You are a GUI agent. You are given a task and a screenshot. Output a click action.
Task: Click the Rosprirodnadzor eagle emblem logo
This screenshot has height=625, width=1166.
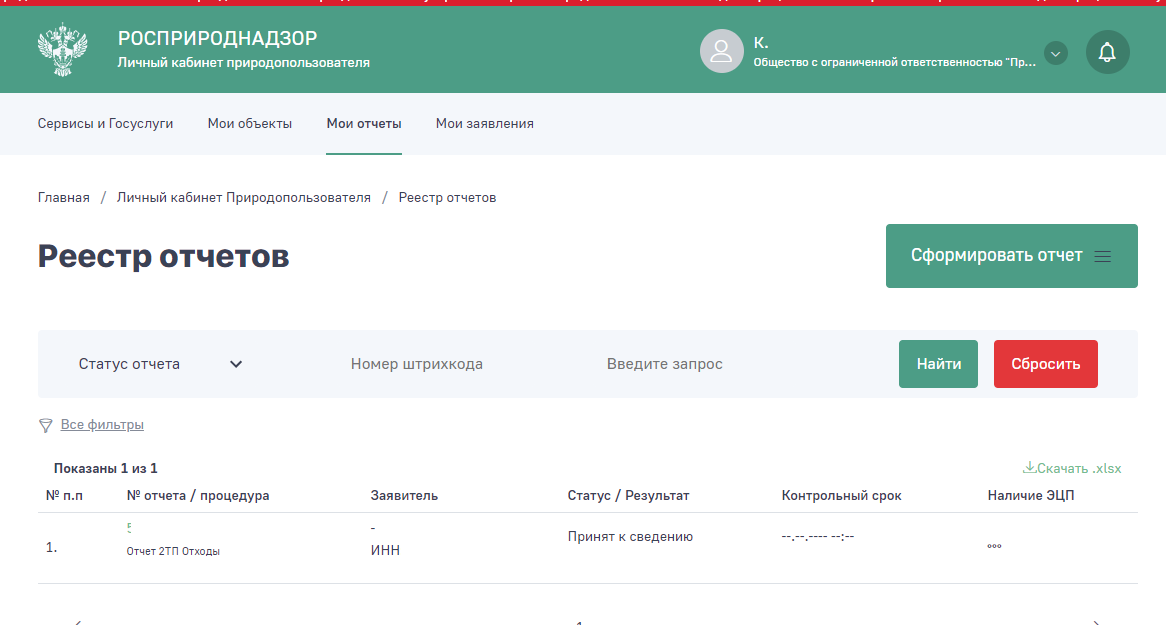click(62, 50)
